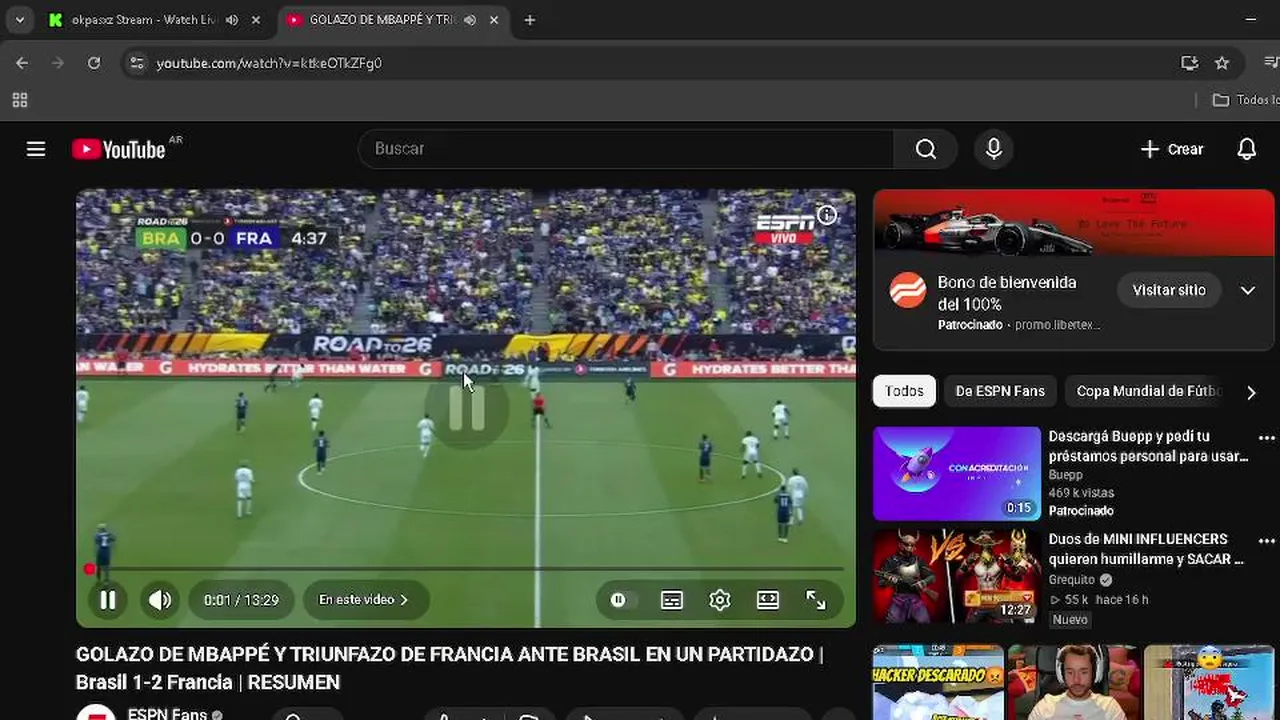Screen dimensions: 1280x720
Task: Open the Libertex racing car ad banner
Action: pos(1073,224)
